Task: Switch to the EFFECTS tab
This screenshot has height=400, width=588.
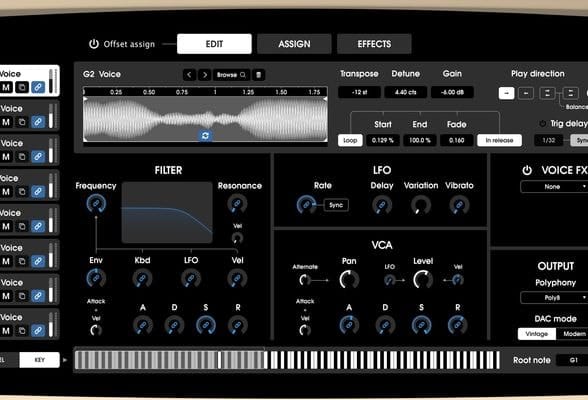Action: (374, 44)
